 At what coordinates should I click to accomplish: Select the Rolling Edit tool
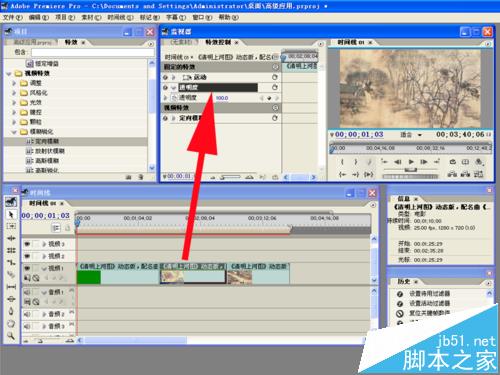(11, 250)
